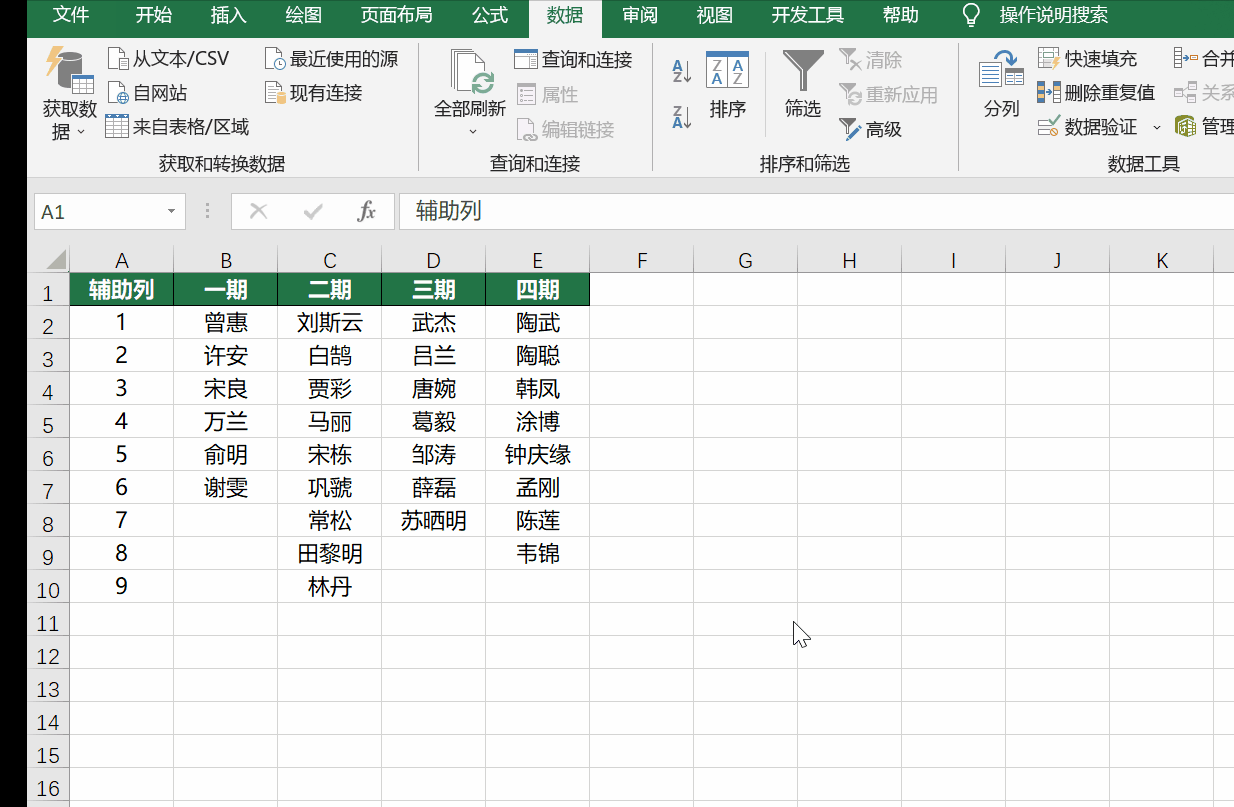
Task: Import data 从文本/CSV
Action: pyautogui.click(x=169, y=59)
